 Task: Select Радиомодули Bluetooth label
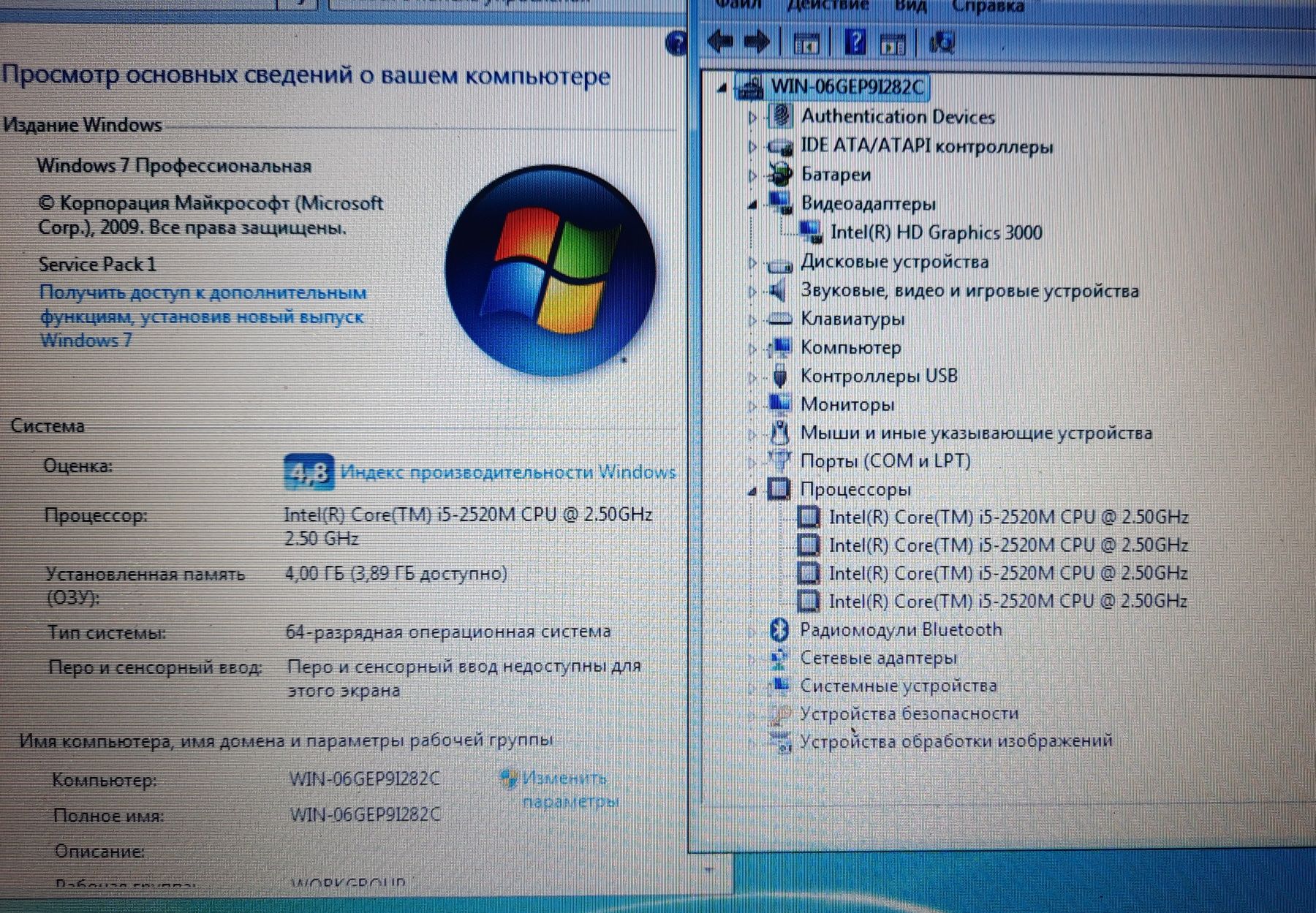tap(901, 629)
